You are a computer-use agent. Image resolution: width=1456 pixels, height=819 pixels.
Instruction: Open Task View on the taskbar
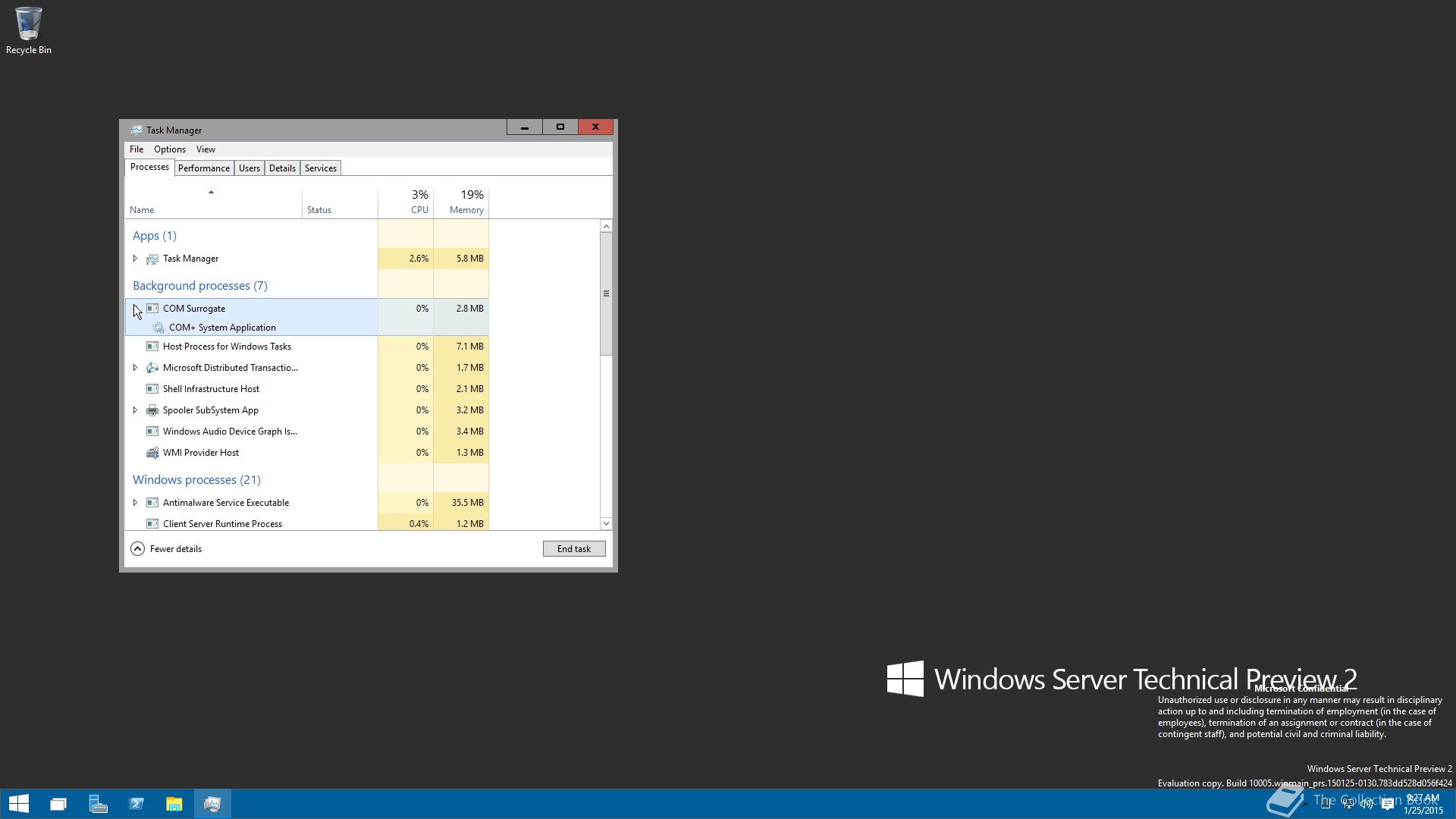[58, 804]
